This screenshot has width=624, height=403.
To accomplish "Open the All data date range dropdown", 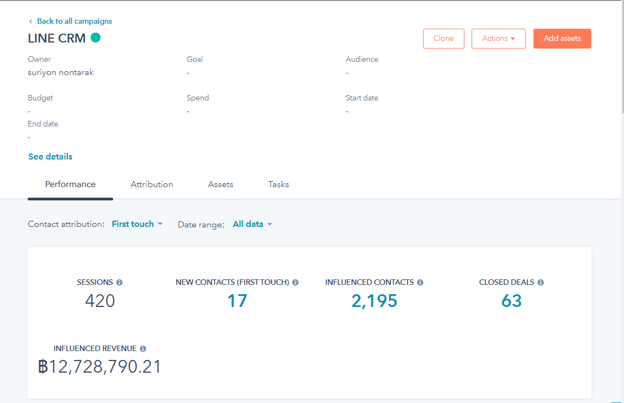I will 252,225.
